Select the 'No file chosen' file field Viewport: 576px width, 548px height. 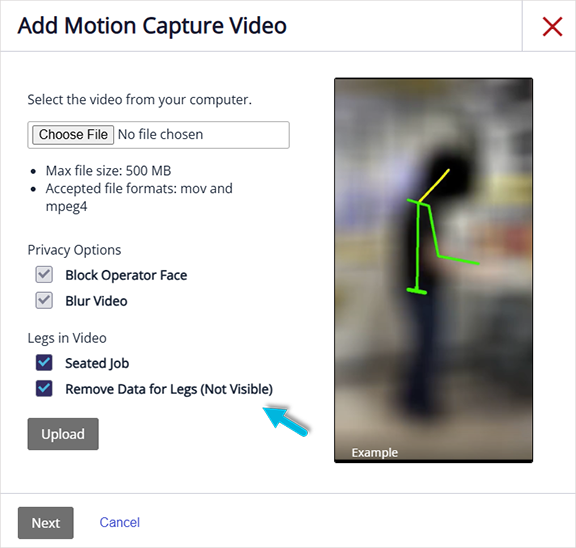(x=158, y=135)
